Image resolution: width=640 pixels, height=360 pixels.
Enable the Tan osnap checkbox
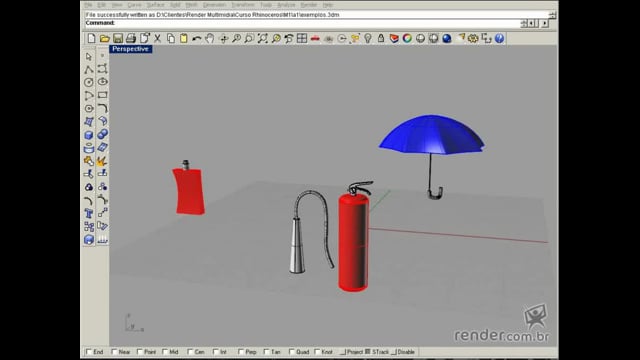coord(267,352)
